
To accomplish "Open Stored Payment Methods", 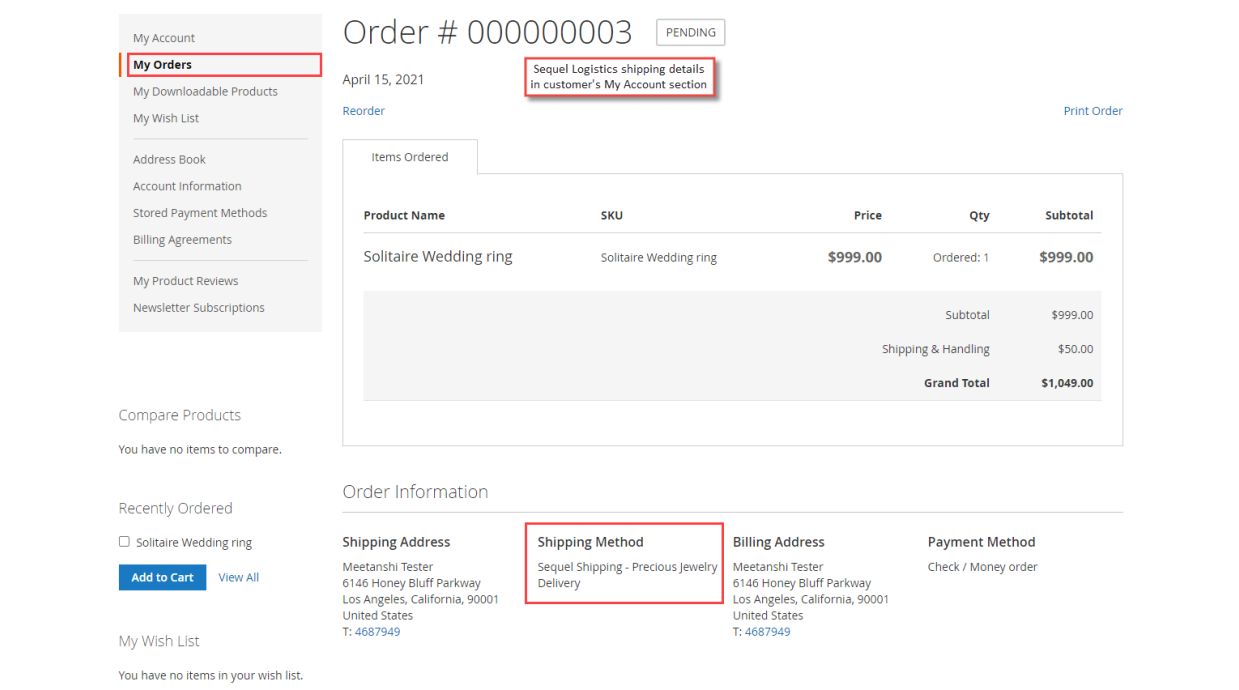I will [200, 213].
